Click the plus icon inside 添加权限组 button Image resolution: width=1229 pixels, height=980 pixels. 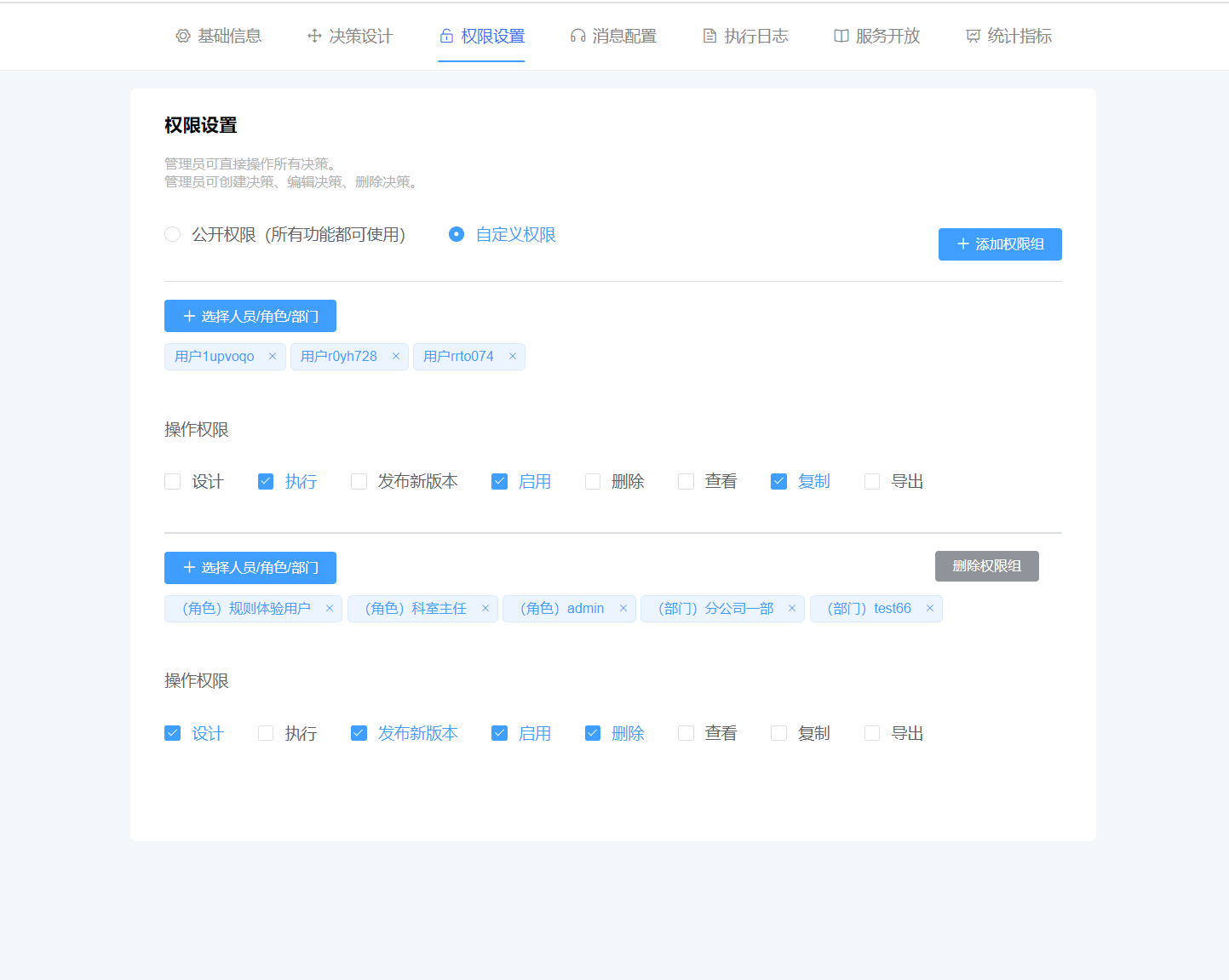(x=963, y=244)
